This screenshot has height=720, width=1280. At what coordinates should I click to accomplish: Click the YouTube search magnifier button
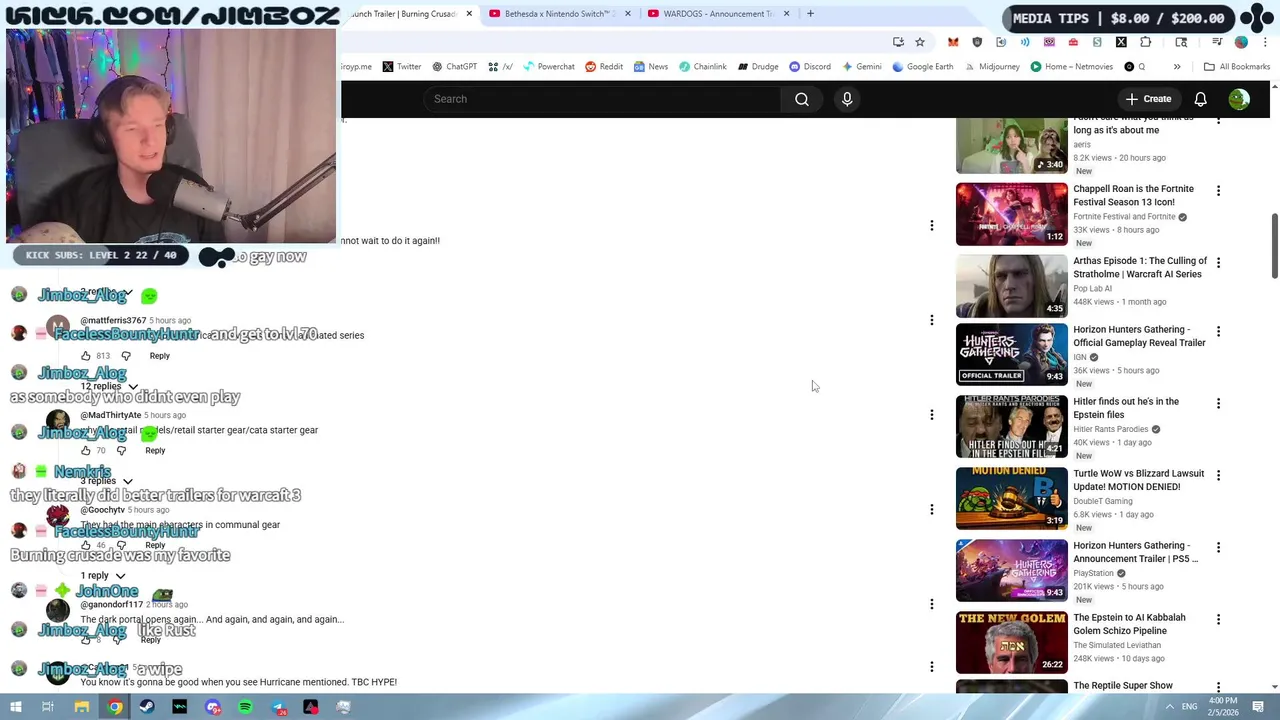(802, 99)
